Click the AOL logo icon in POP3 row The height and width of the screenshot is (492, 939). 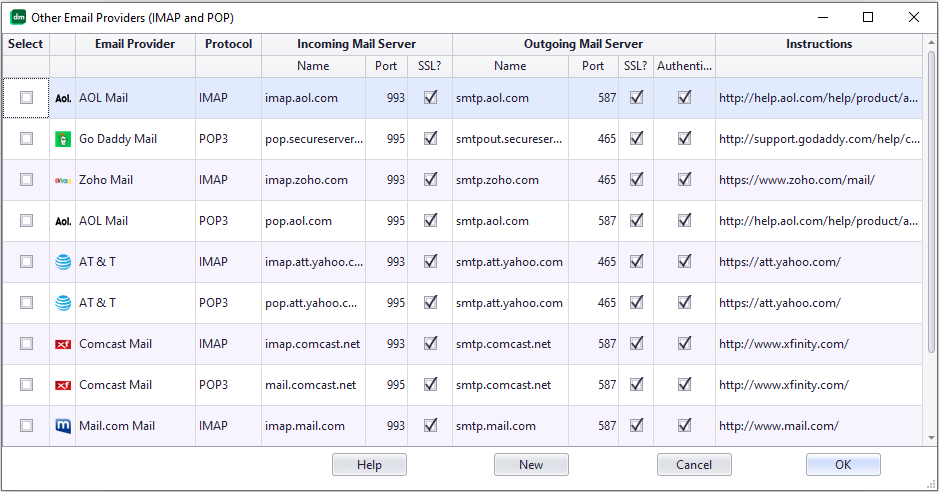click(x=63, y=221)
